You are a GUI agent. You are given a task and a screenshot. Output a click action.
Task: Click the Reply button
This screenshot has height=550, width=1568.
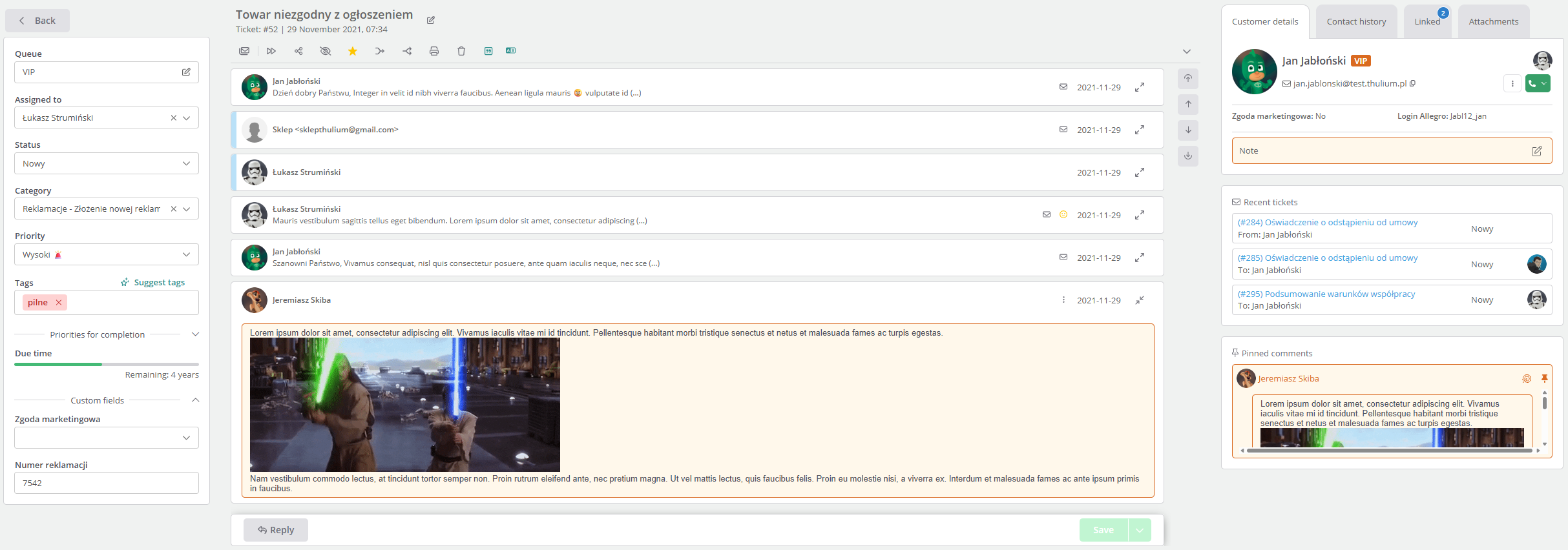(x=276, y=530)
